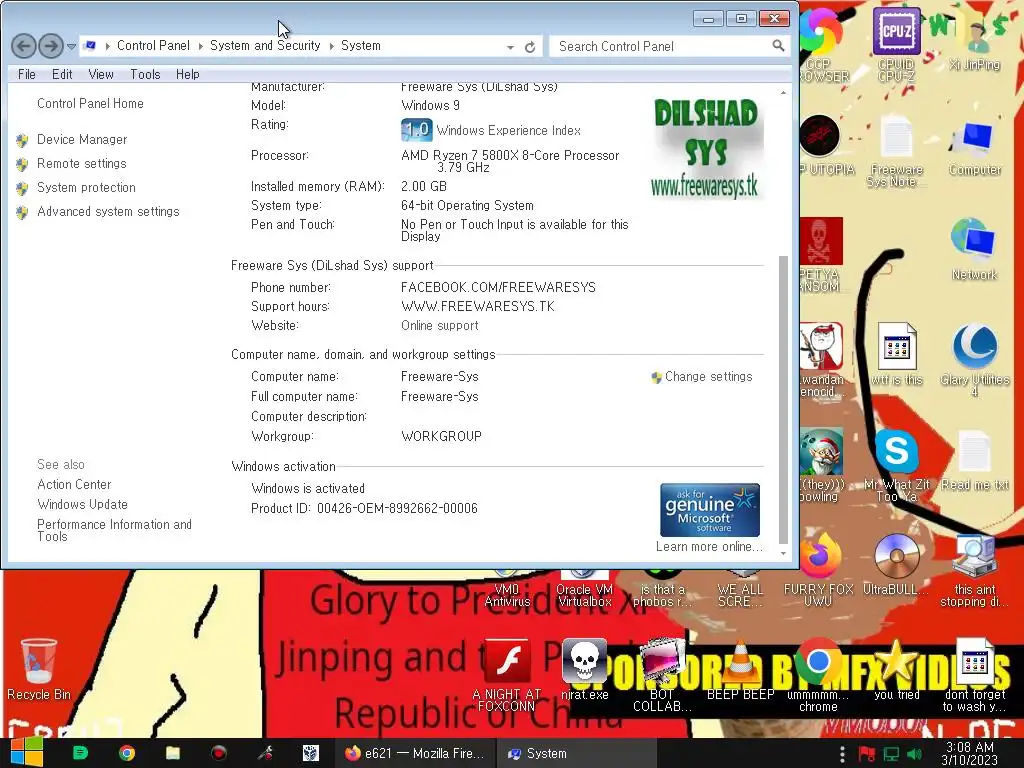Open the Online support website link
Image resolution: width=1024 pixels, height=768 pixels.
pyautogui.click(x=440, y=325)
